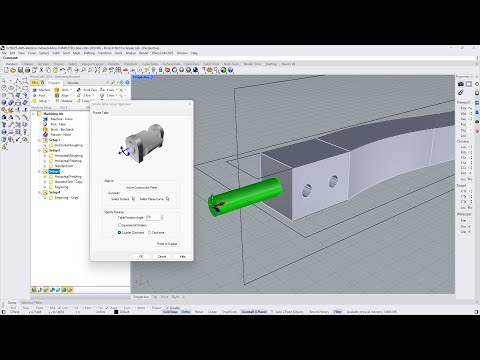
Task: Click the blue help icon in the RhinoCAM browser header
Action: click(127, 82)
